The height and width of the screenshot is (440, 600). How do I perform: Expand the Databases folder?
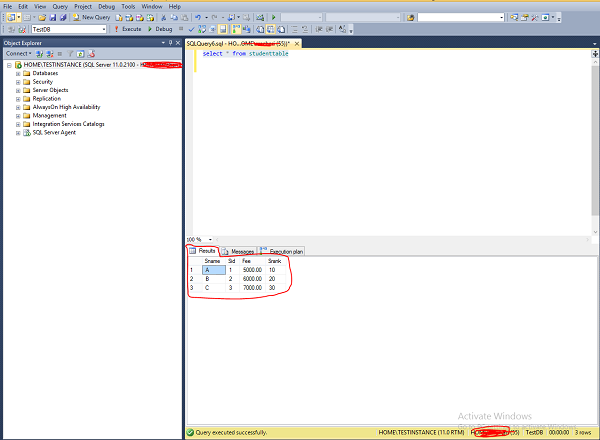(x=18, y=73)
